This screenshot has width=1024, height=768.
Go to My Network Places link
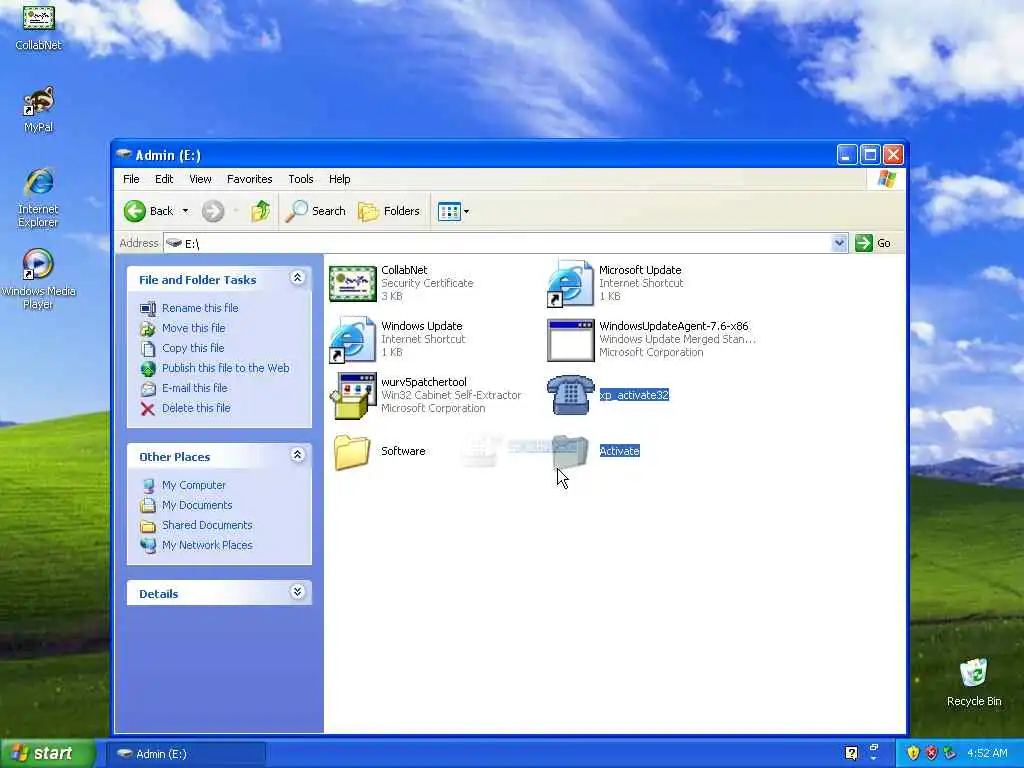[x=207, y=545]
